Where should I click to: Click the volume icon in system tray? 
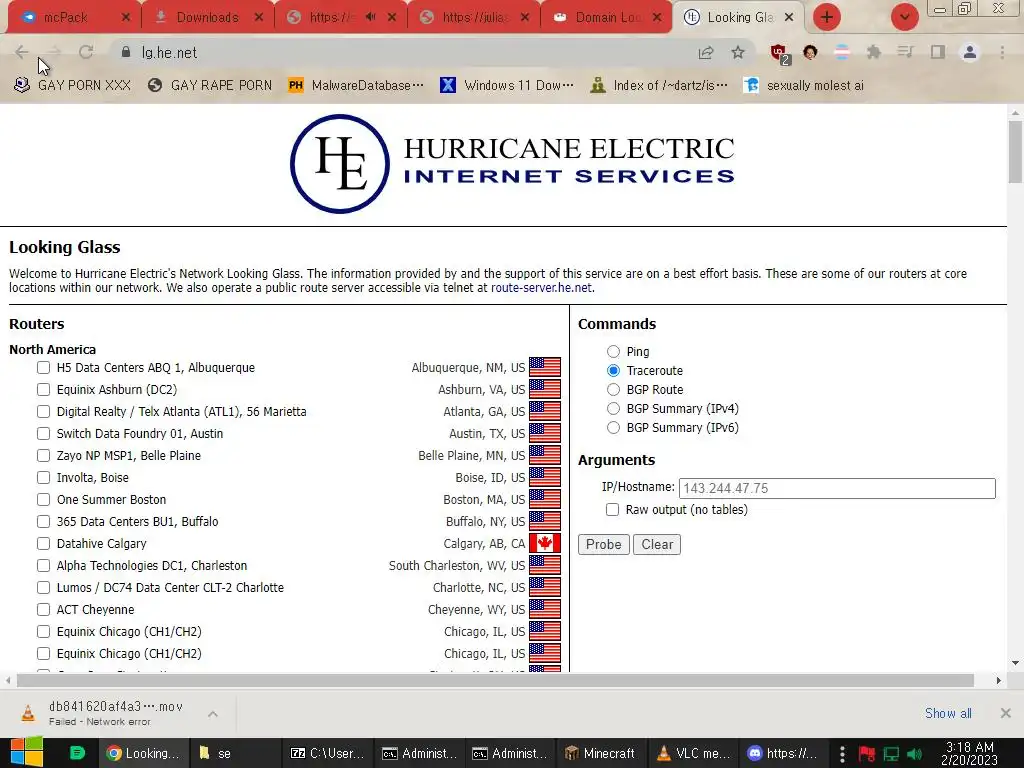point(915,754)
